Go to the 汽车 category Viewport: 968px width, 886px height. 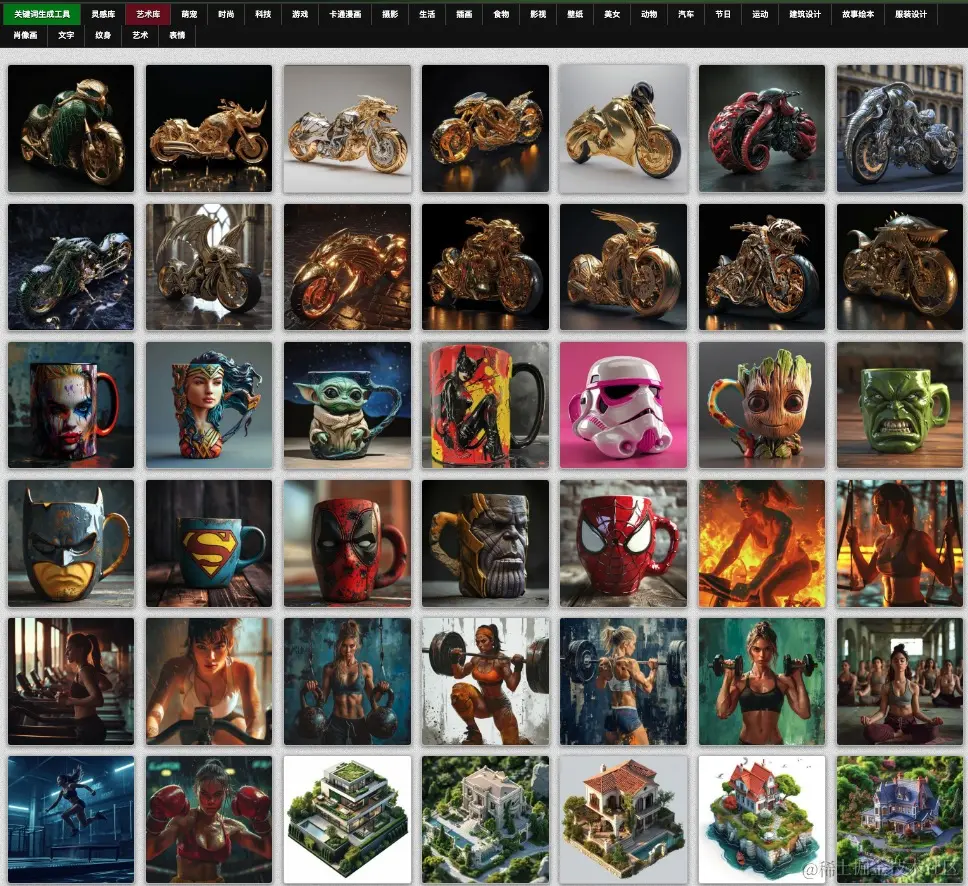pyautogui.click(x=686, y=14)
